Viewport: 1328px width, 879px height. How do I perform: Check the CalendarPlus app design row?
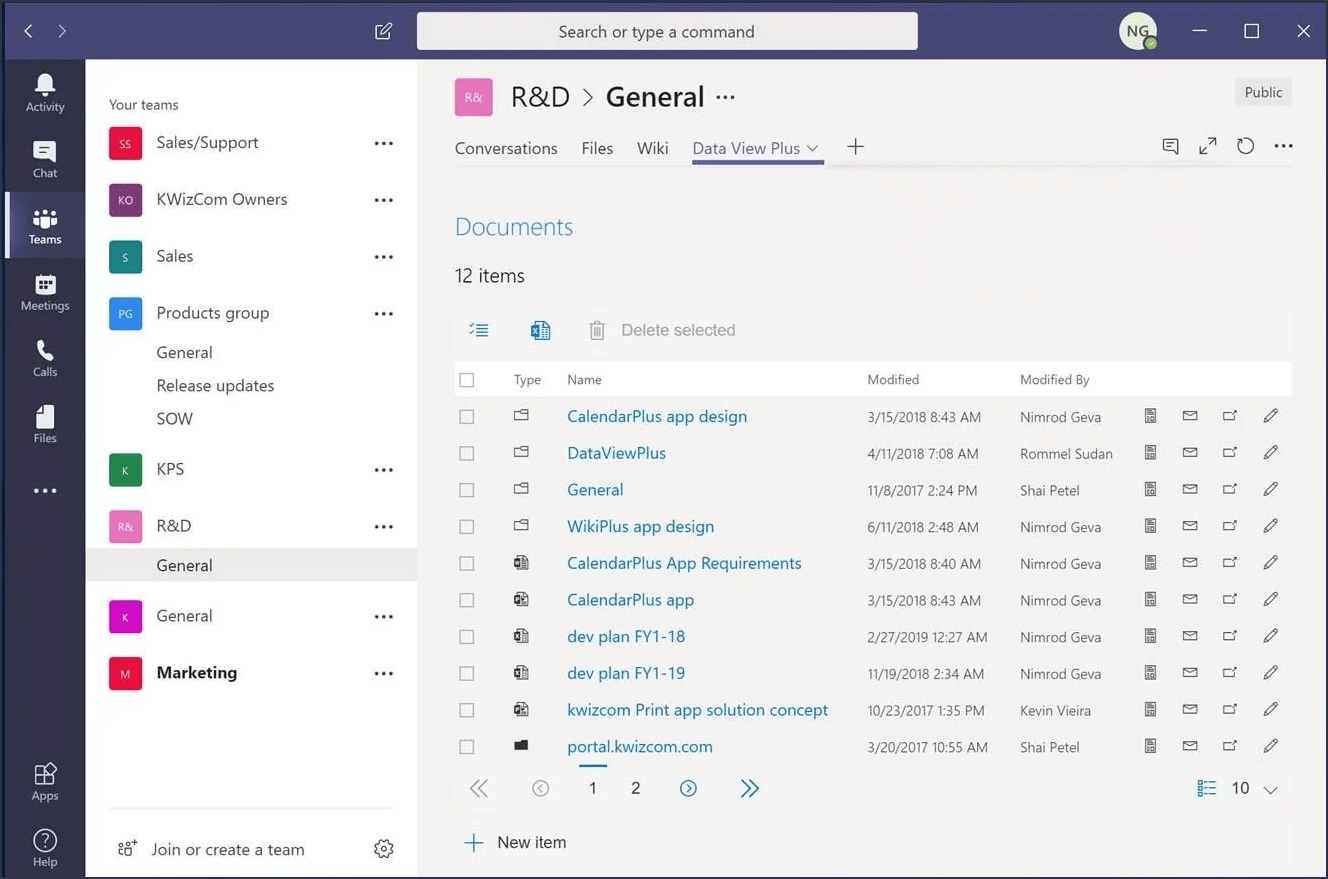coord(467,417)
